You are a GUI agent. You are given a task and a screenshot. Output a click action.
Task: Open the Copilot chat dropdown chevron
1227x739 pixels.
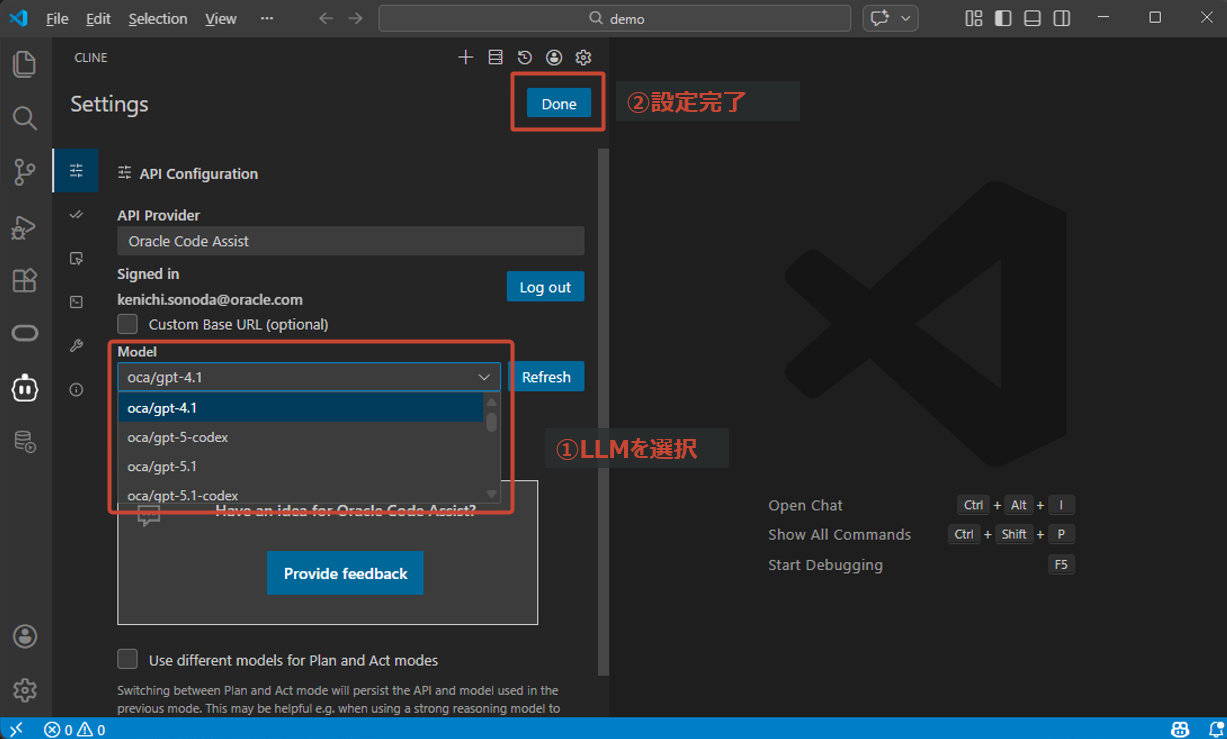click(906, 18)
